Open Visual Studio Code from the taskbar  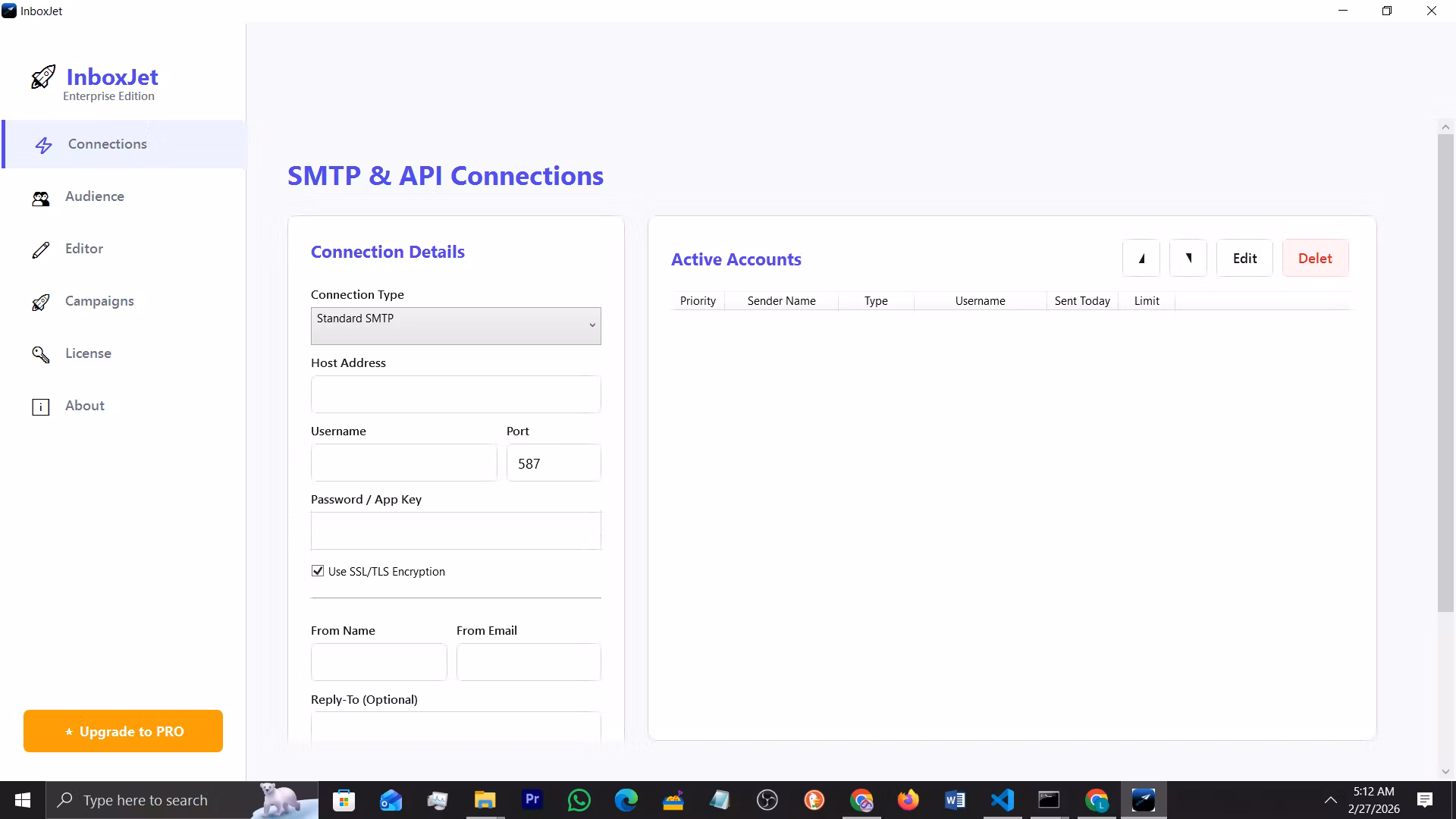point(1003,800)
